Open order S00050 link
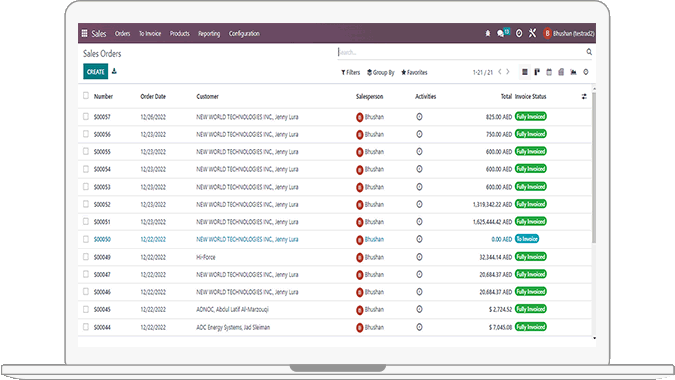The width and height of the screenshot is (675, 380). (102, 239)
